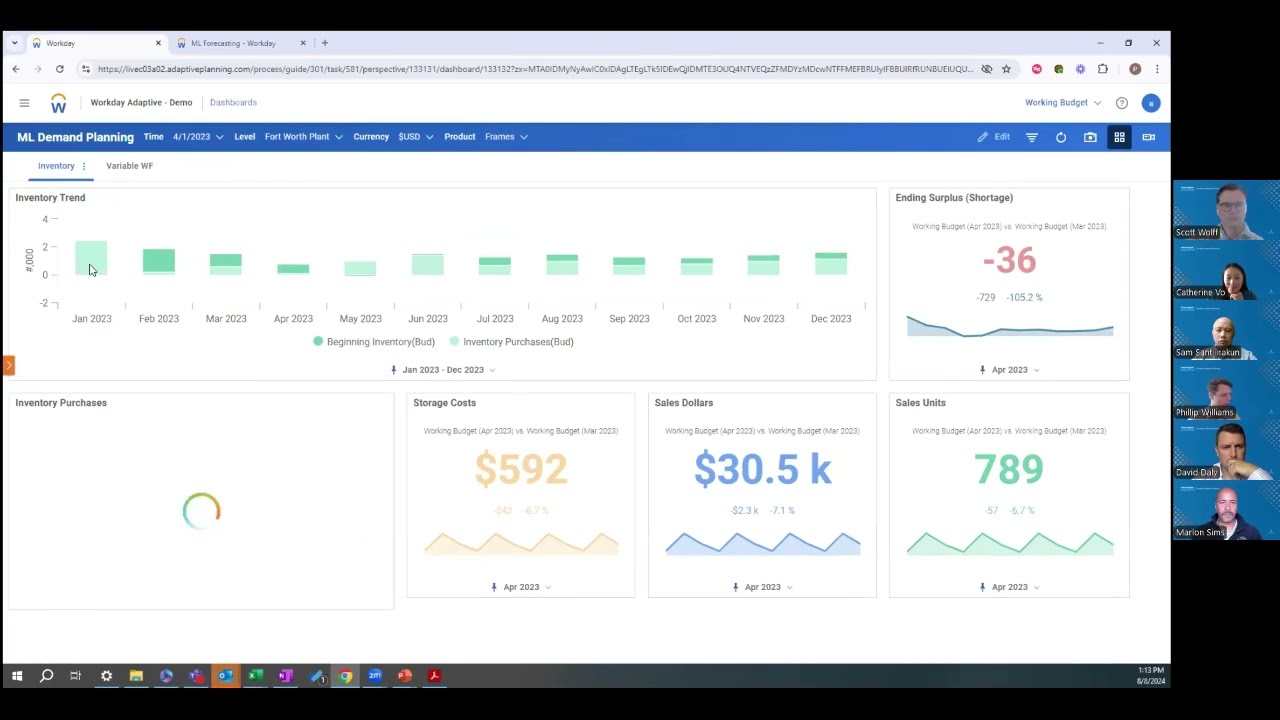Open the Inventory tab options menu

click(84, 166)
